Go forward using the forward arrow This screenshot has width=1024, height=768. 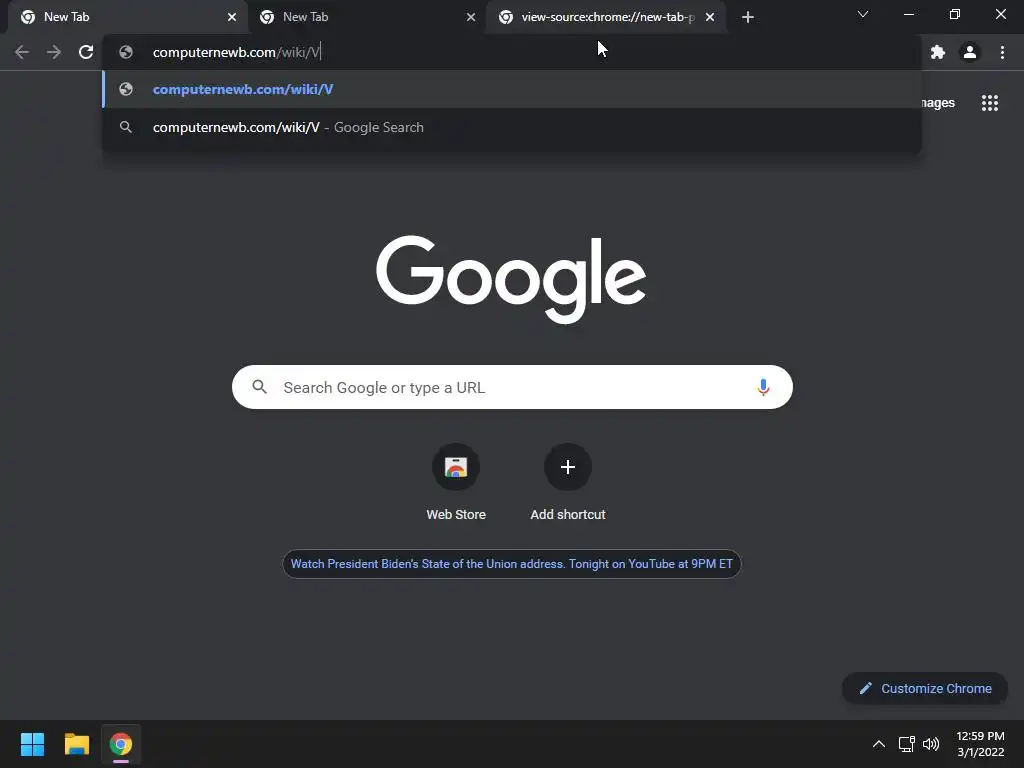click(x=54, y=52)
